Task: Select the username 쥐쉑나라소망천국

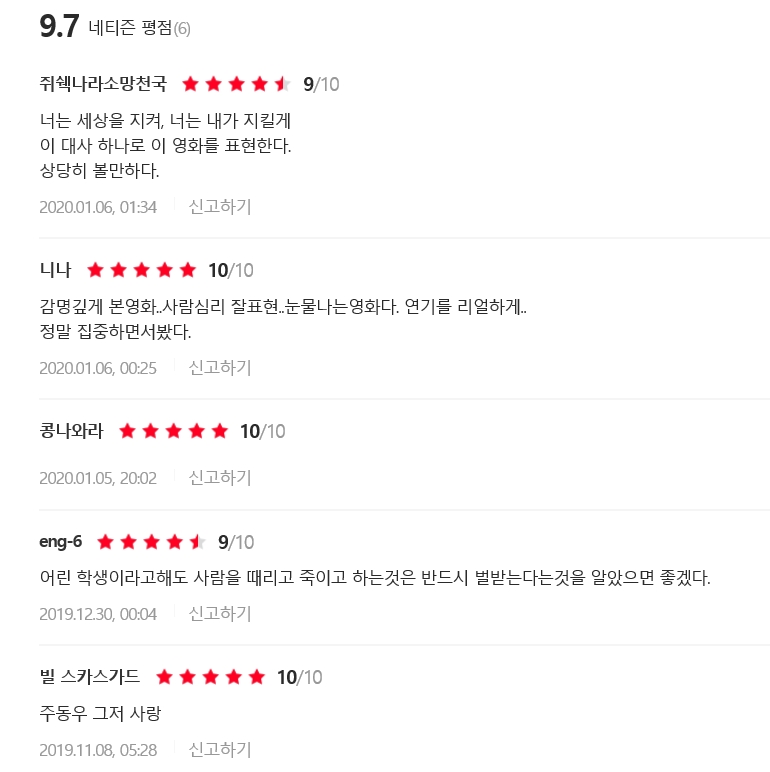Action: (x=103, y=84)
